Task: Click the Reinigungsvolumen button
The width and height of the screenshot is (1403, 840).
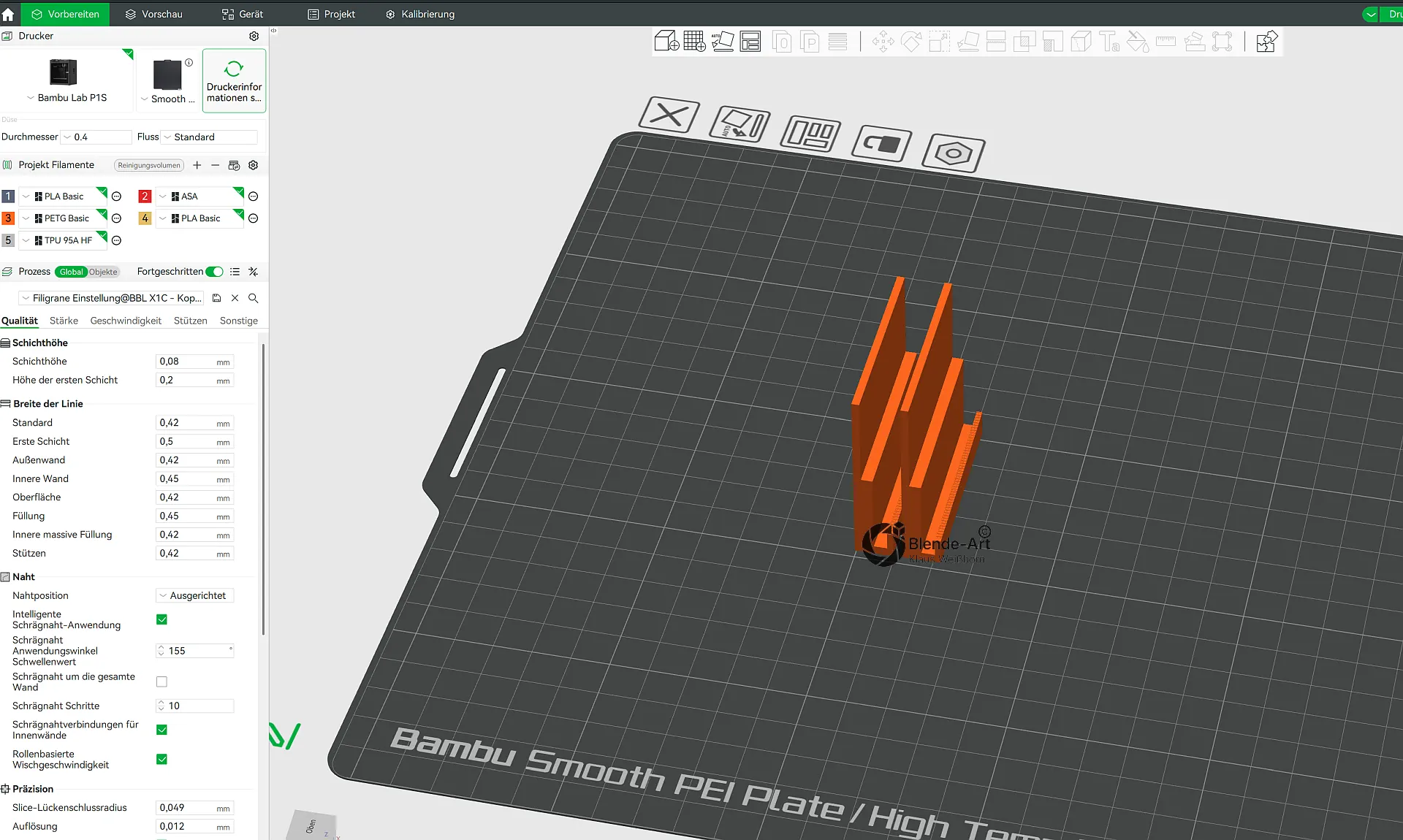Action: (x=149, y=165)
